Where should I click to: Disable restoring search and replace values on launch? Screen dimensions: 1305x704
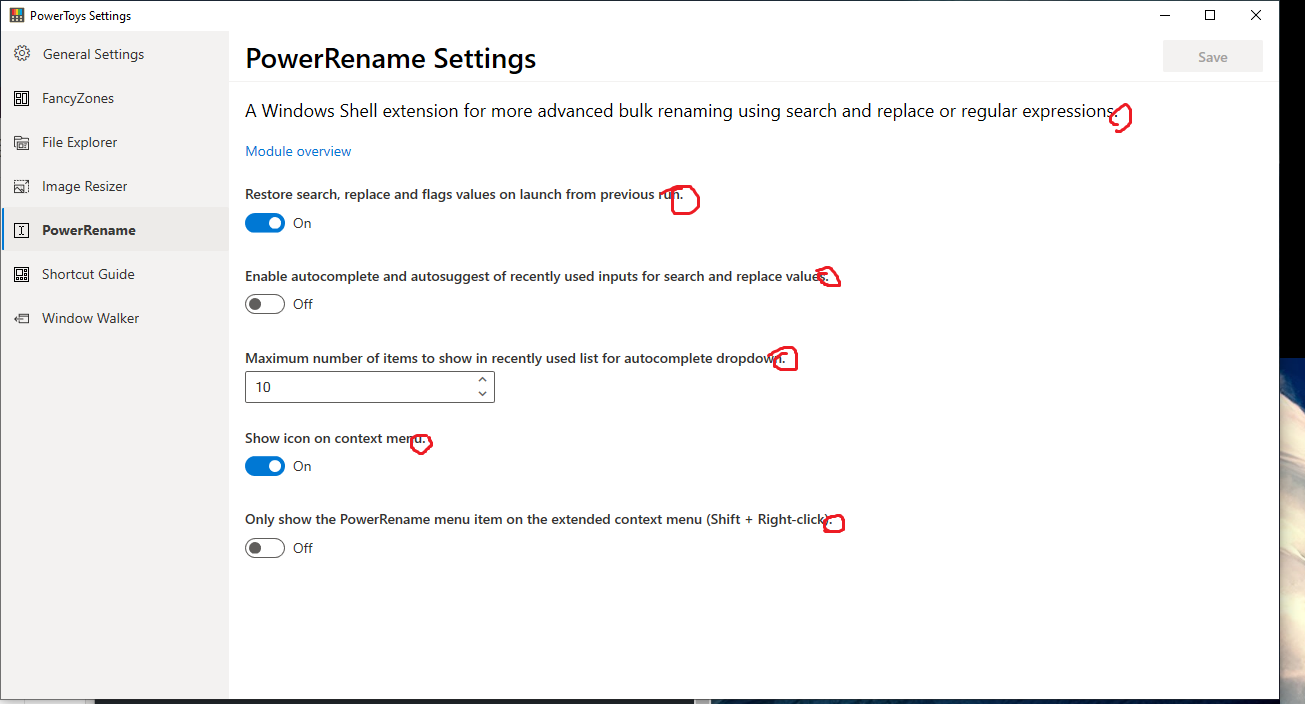click(264, 222)
